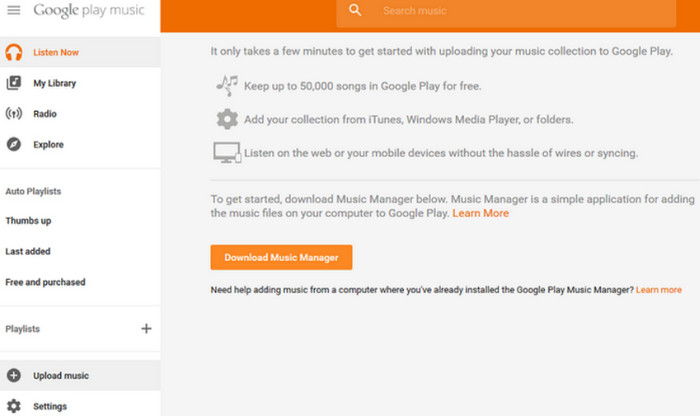Screen dimensions: 700x416
Task: Open the Last added playlist
Action: (28, 251)
